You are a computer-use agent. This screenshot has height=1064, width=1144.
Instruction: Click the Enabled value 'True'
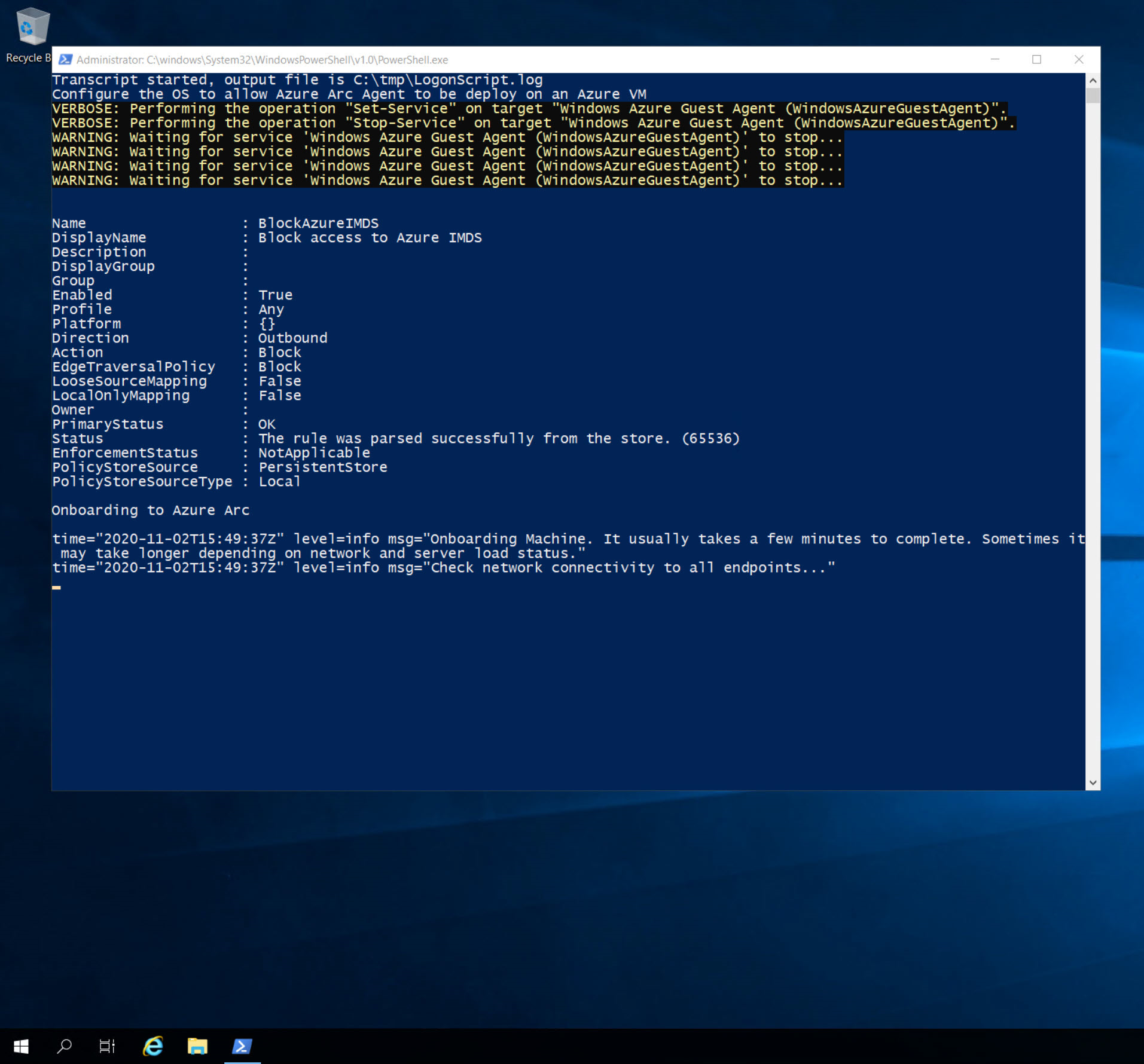pos(275,295)
